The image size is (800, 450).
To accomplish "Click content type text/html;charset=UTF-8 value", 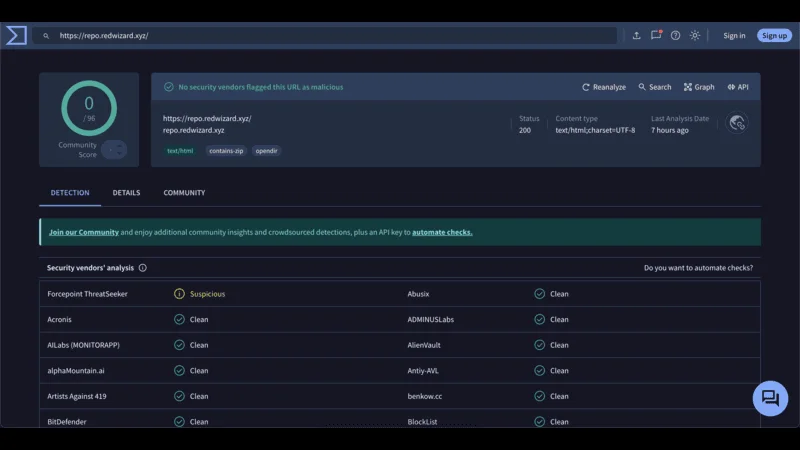I will (x=595, y=130).
